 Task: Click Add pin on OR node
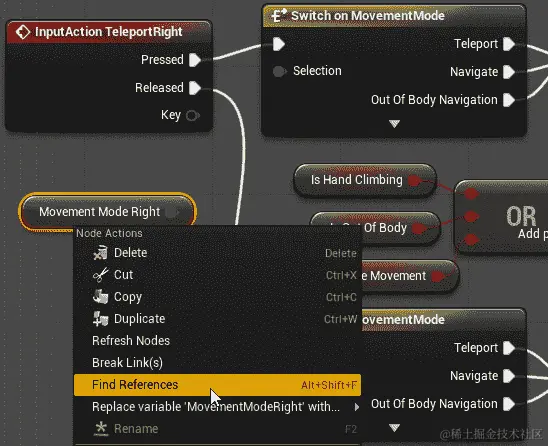click(532, 234)
